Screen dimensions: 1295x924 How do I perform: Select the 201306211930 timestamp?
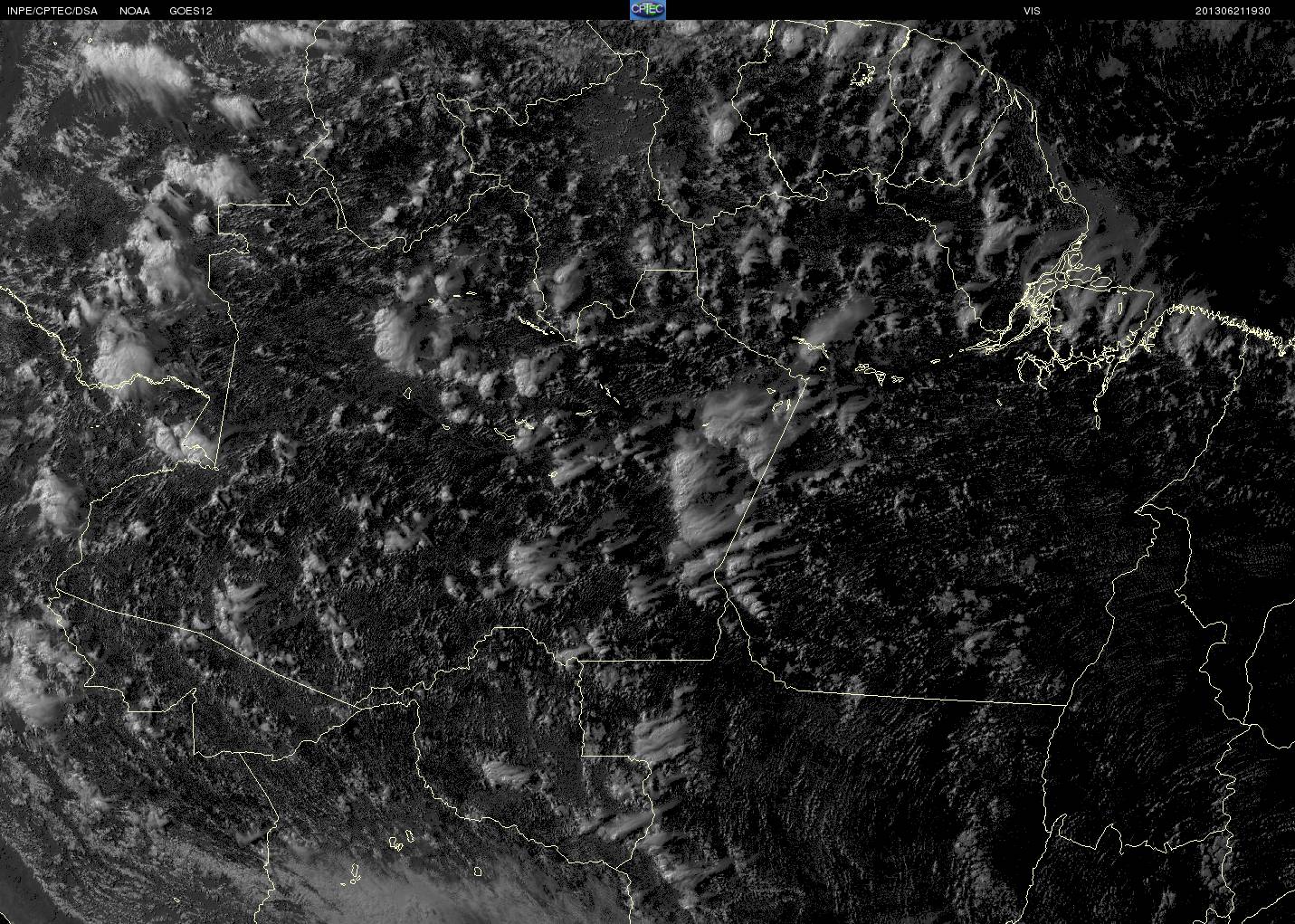pos(1233,11)
